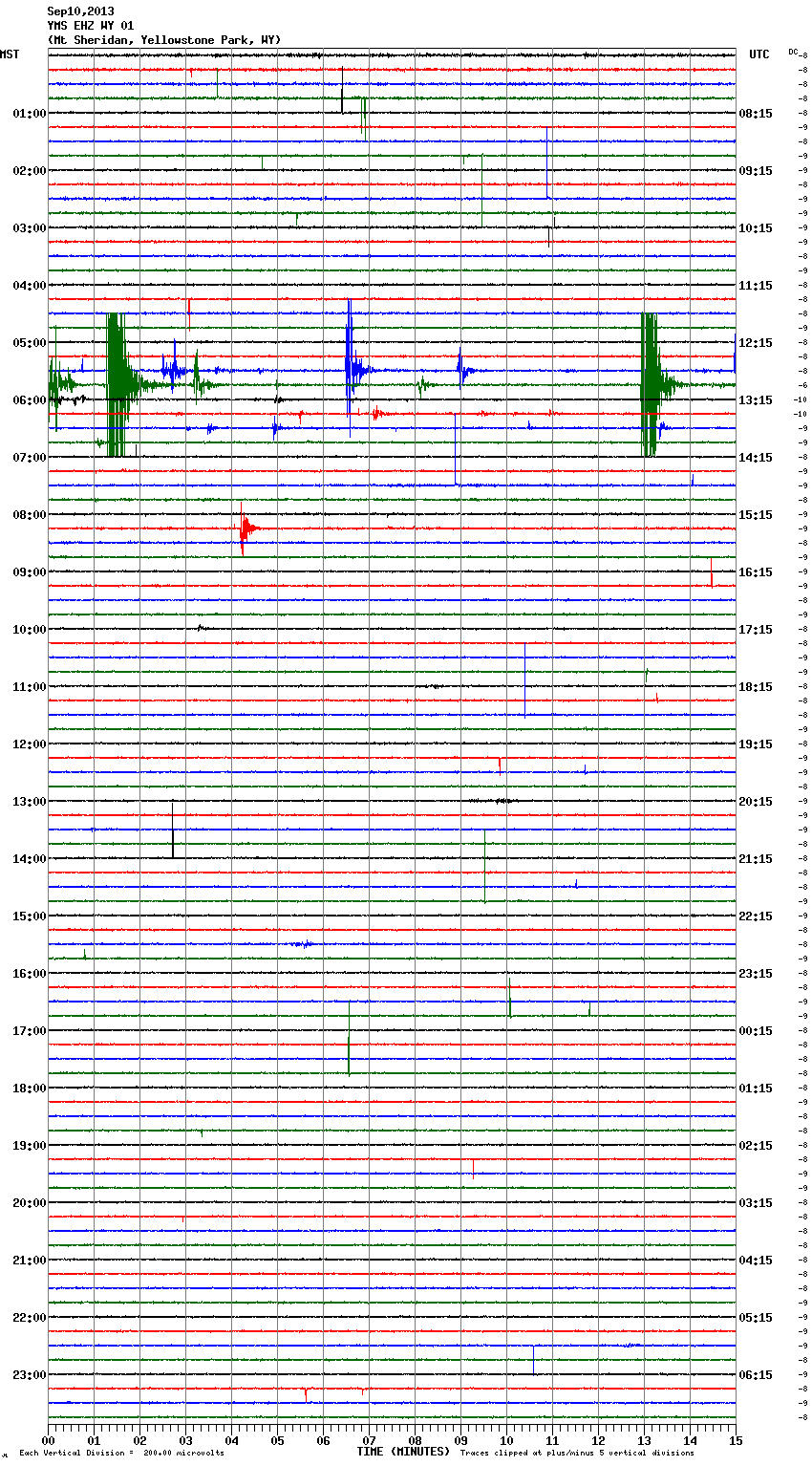Click the date text Sep10,2013
Viewport: 812px width, 1466px height.
[81, 11]
